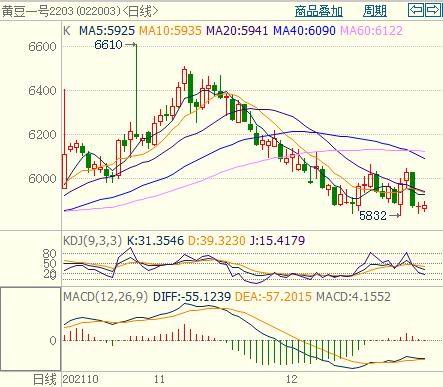Viewport: 443px width, 387px height.
Task: Click the 12 month marker on time axis
Action: click(x=291, y=379)
